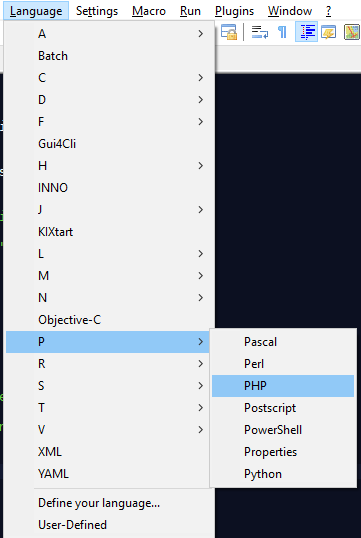Viewport: 361px width, 538px height.
Task: Toggle the Show indent guide icon
Action: pyautogui.click(x=306, y=32)
